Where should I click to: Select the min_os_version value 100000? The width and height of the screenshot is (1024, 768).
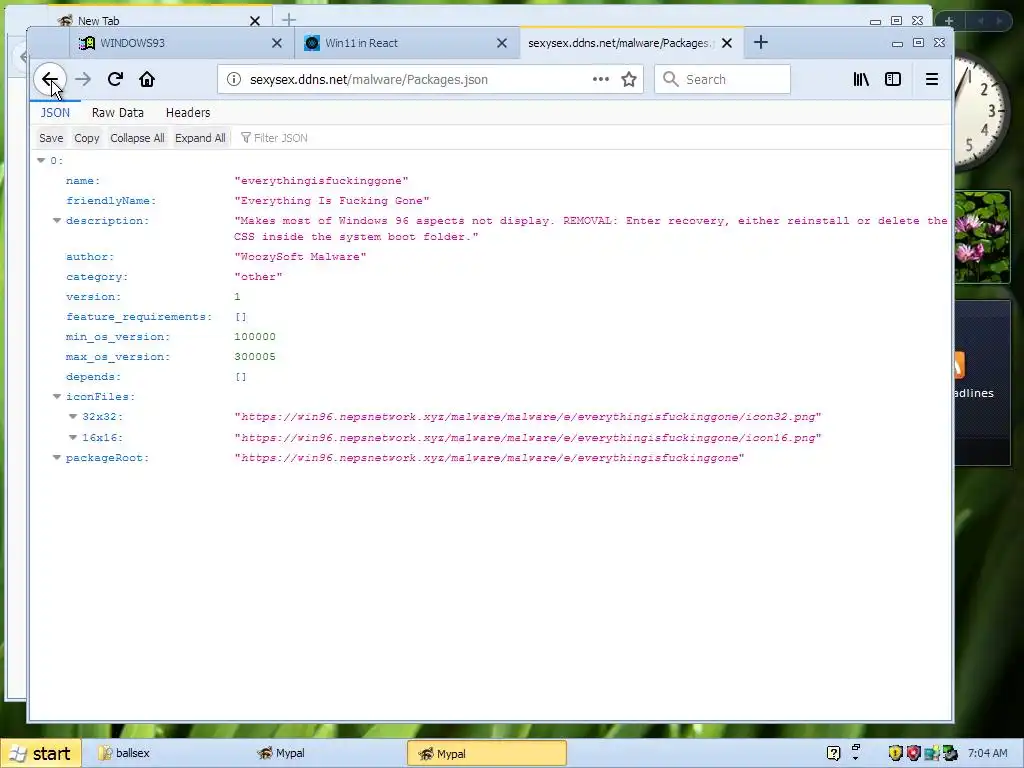tap(255, 337)
